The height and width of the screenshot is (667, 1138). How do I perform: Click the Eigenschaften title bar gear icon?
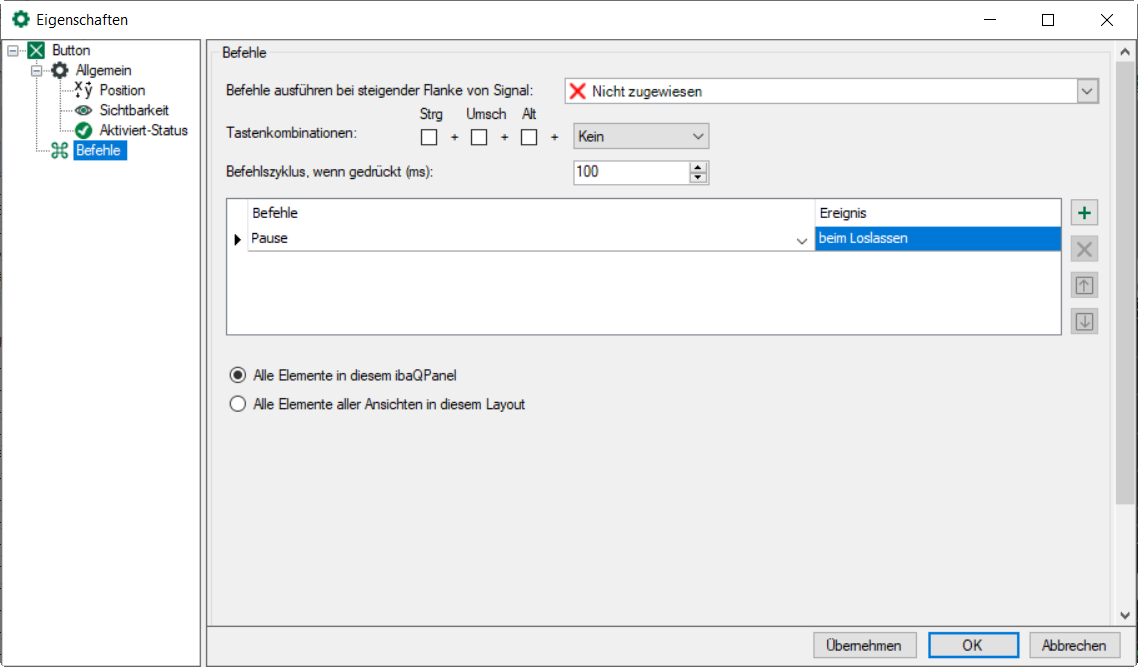click(21, 20)
